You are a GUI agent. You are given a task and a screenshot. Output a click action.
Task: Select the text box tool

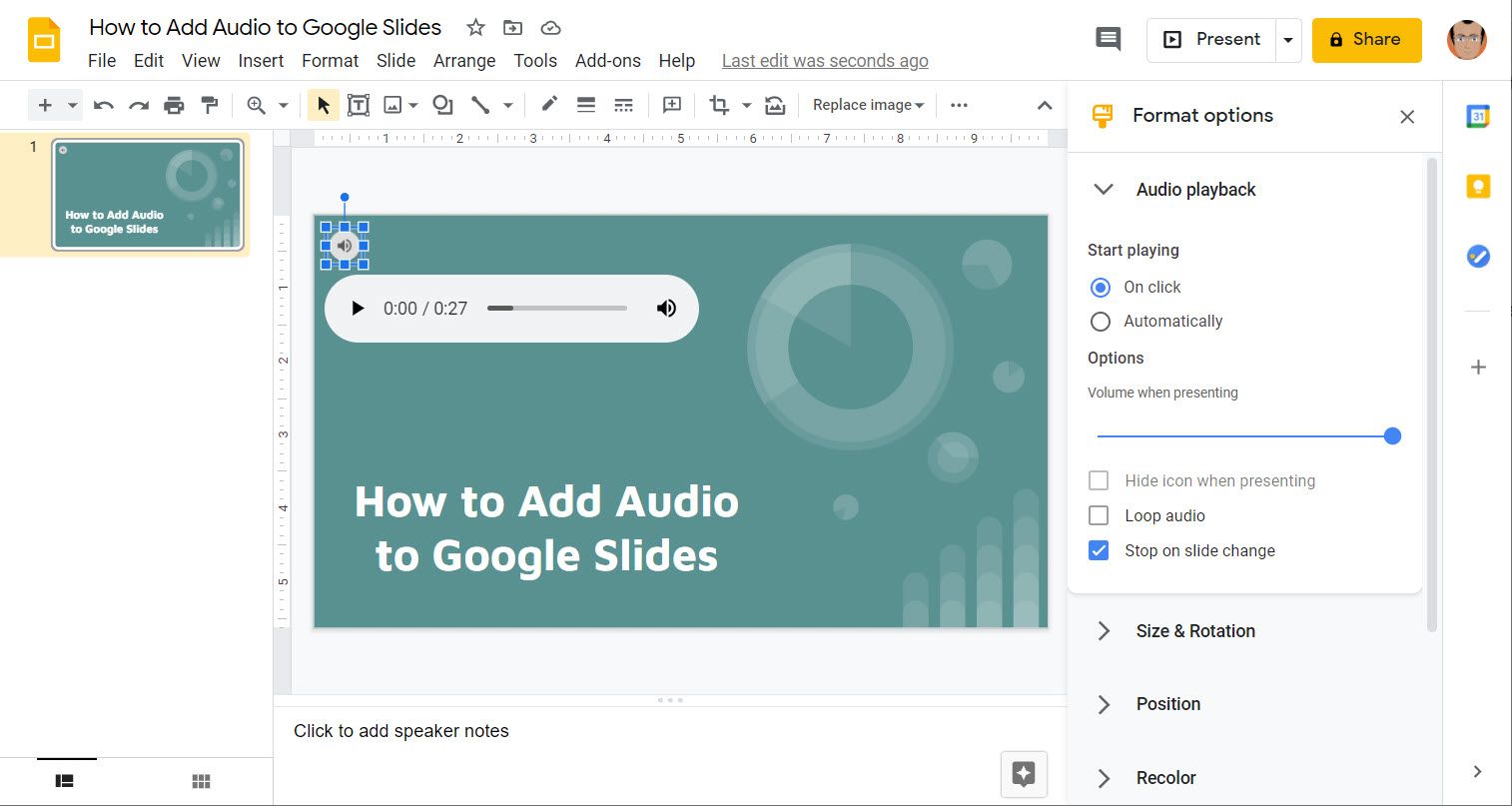pyautogui.click(x=359, y=105)
